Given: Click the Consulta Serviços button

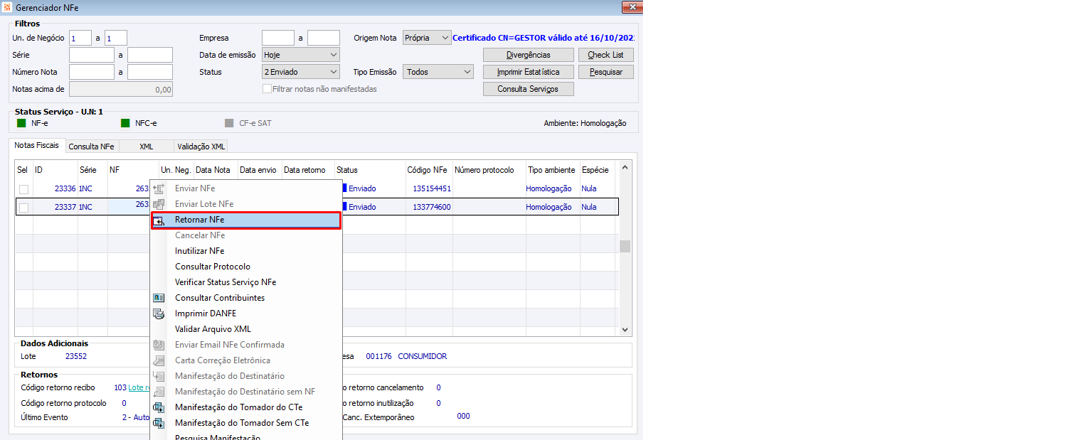Looking at the screenshot, I should [x=528, y=89].
